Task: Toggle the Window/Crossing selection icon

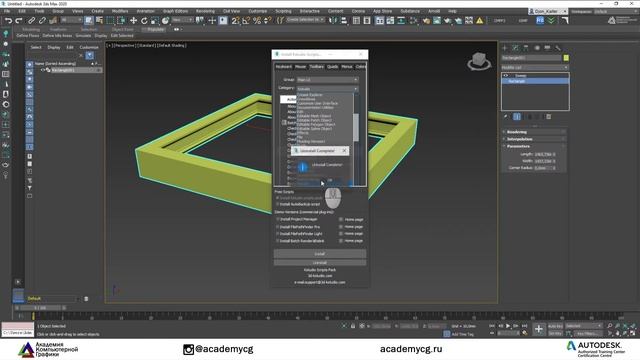Action: [121, 20]
